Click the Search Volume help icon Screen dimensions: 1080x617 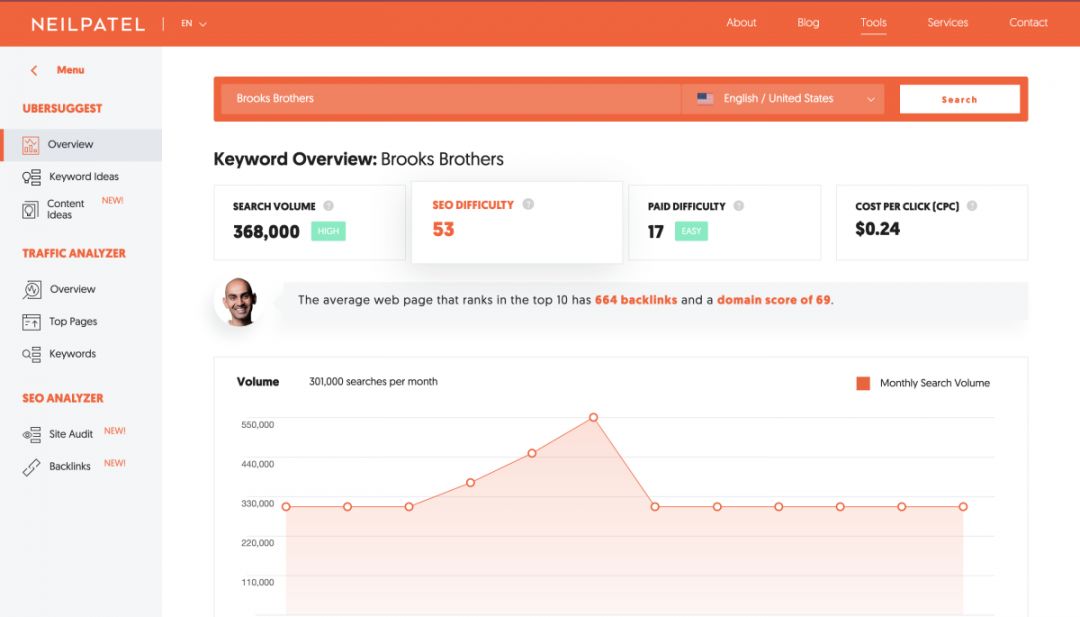pyautogui.click(x=329, y=206)
